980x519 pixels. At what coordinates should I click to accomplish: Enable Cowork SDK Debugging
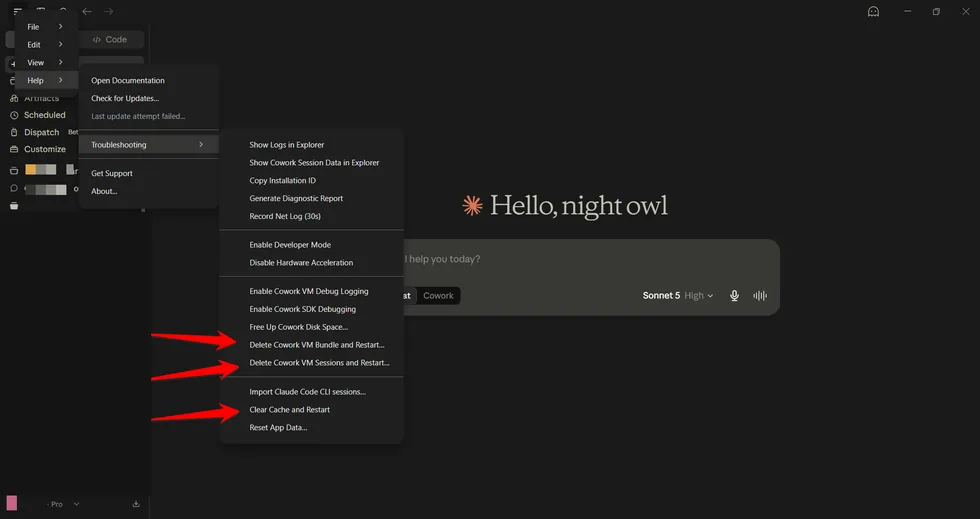click(x=311, y=309)
